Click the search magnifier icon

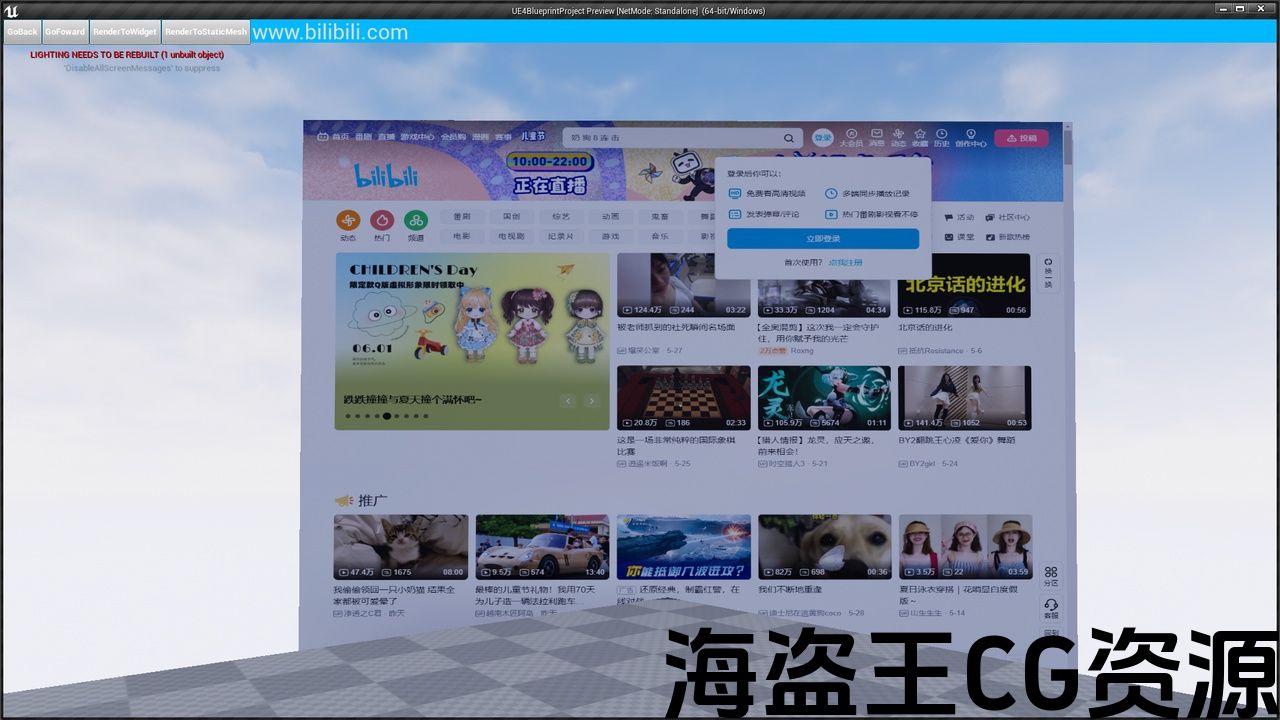pos(789,138)
